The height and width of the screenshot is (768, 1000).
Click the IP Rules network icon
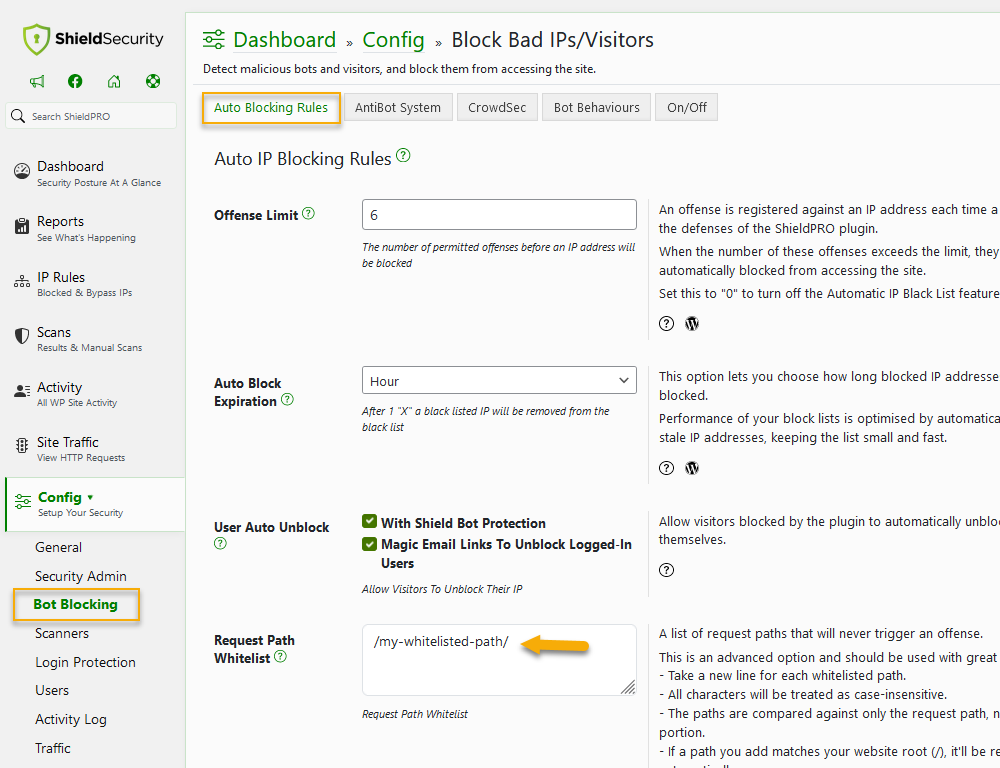tap(22, 281)
